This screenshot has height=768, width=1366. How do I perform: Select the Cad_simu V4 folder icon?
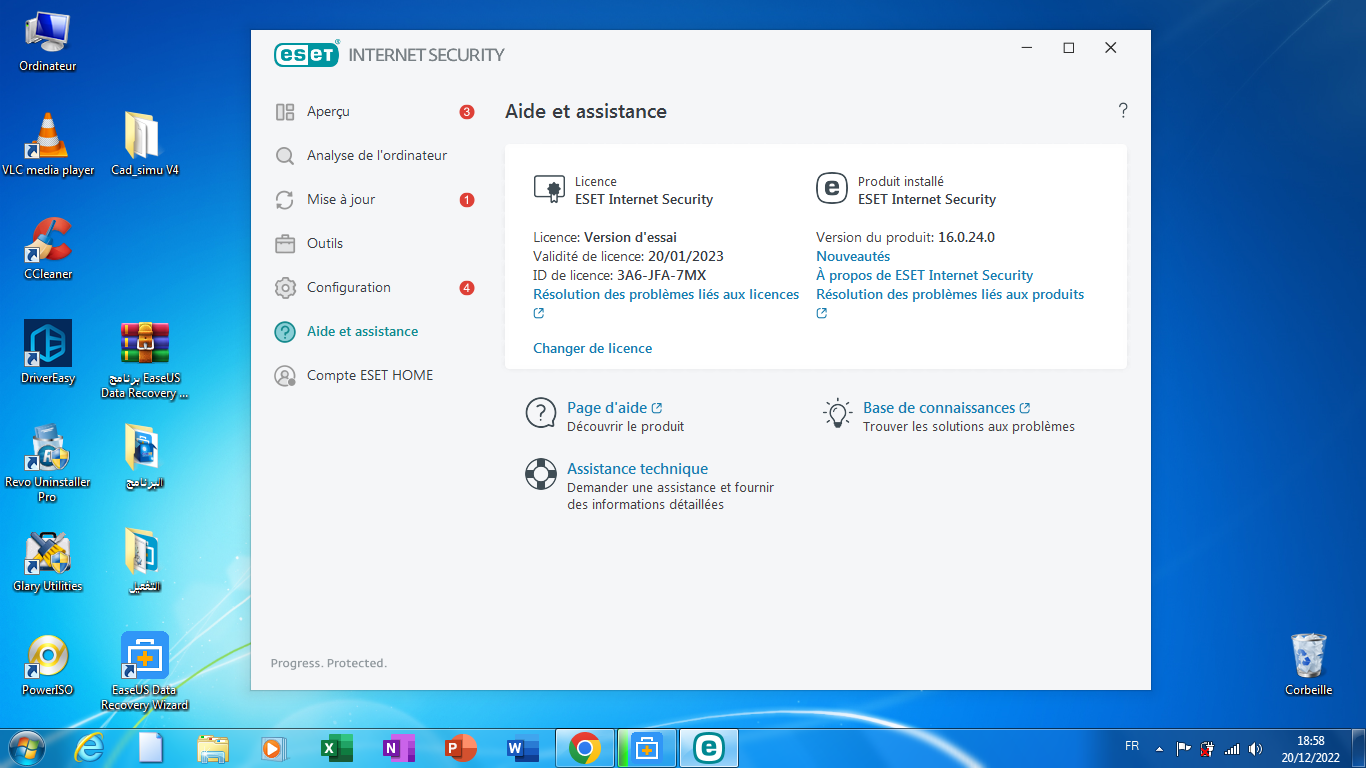coord(145,145)
